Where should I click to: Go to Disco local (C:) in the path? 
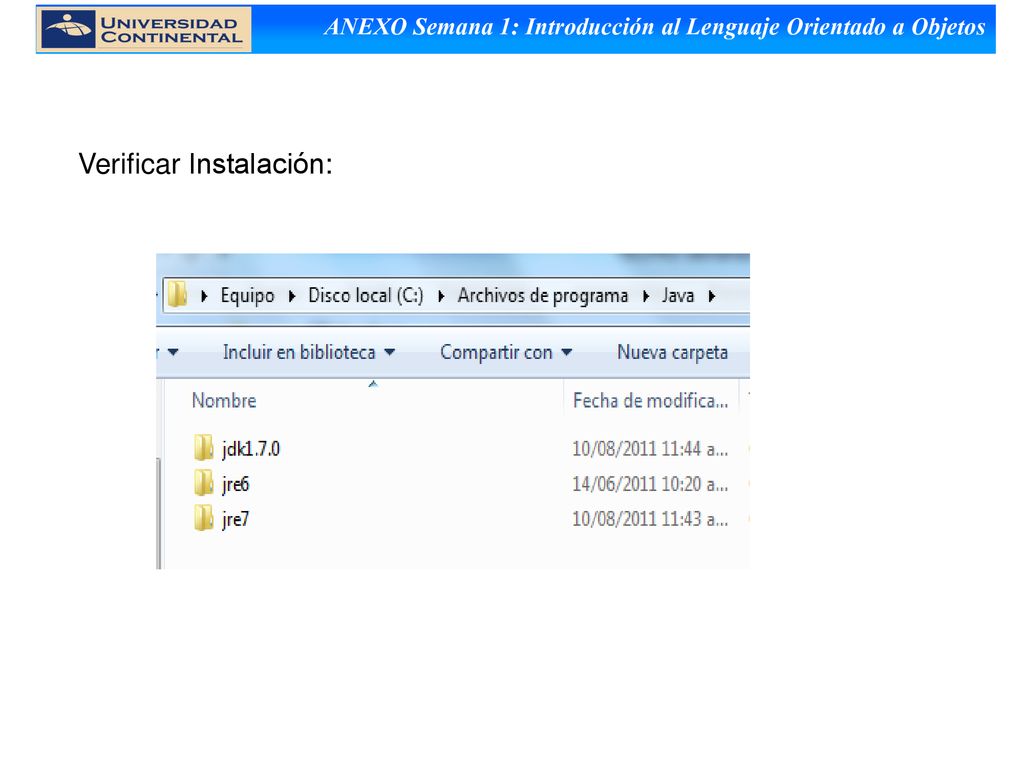point(366,295)
